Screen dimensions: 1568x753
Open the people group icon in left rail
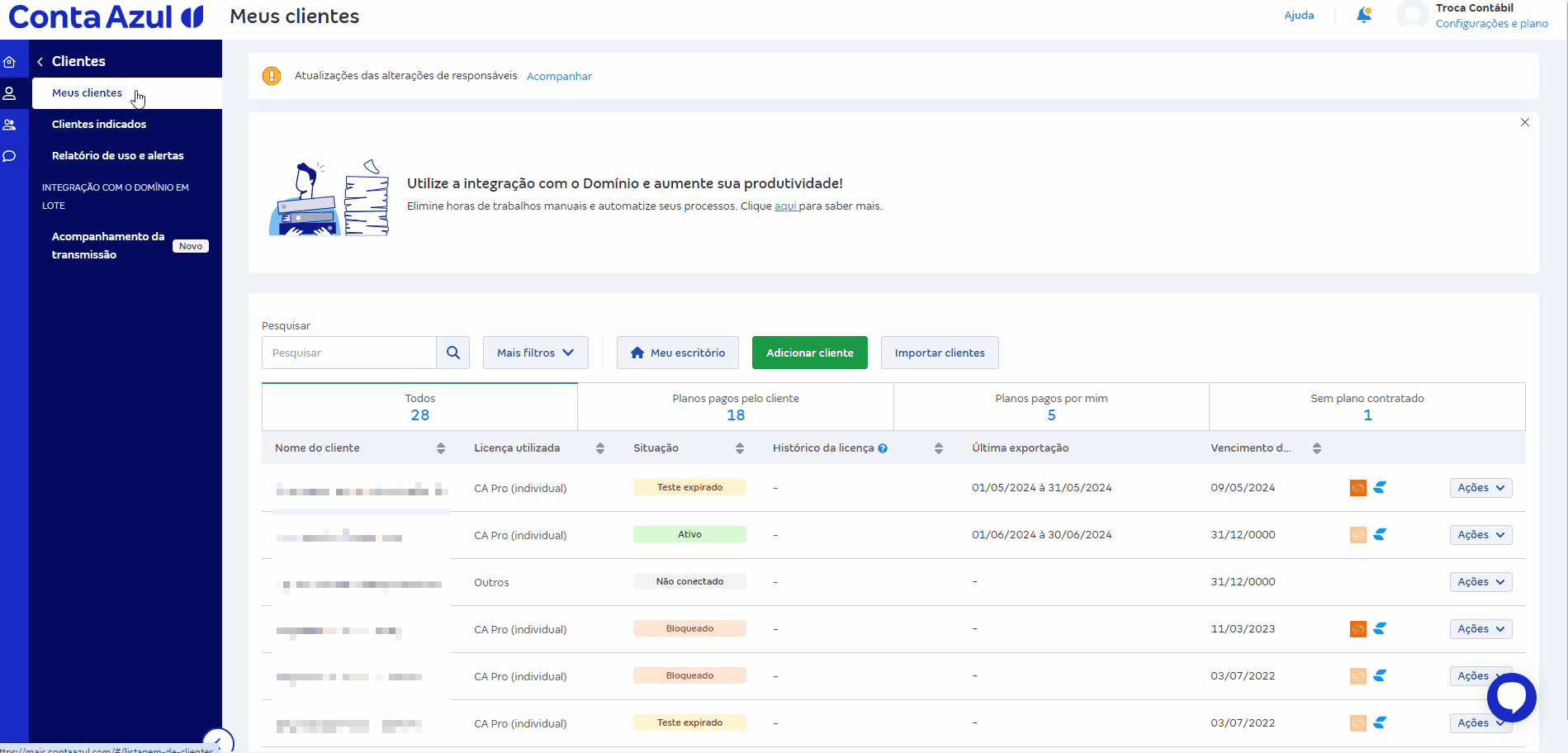10,125
